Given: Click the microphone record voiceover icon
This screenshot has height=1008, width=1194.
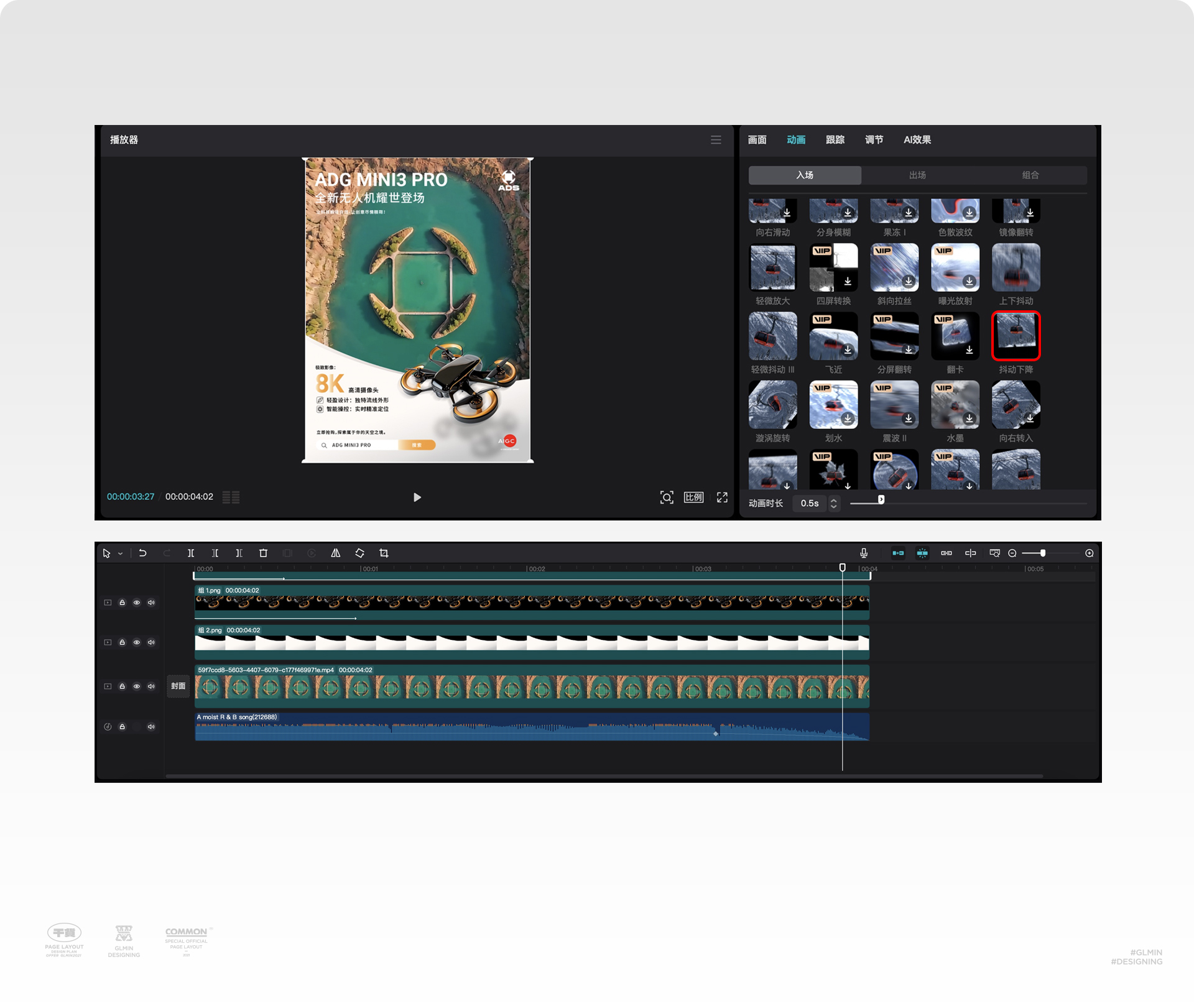Looking at the screenshot, I should [x=864, y=553].
